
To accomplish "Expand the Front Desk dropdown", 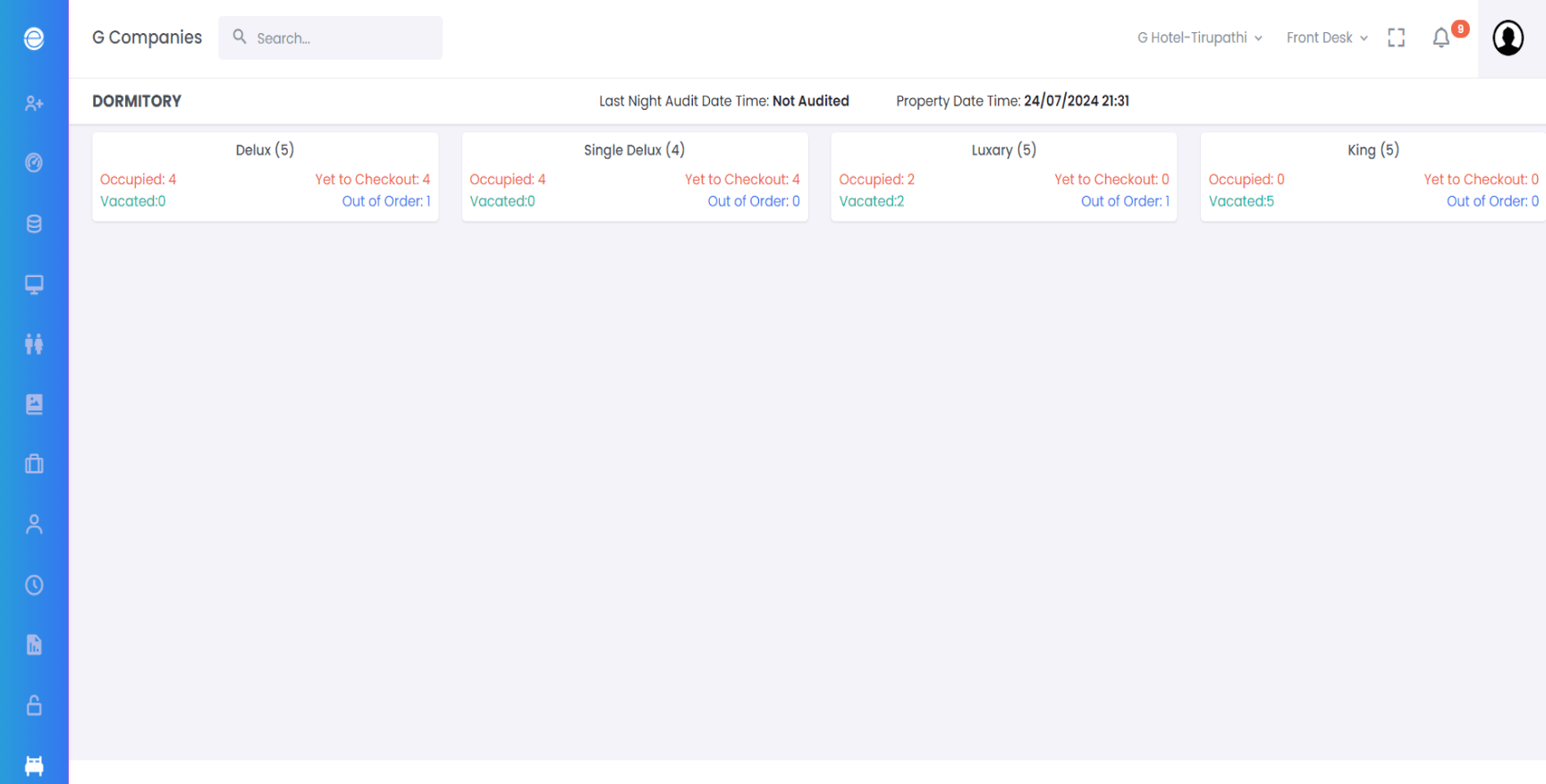I will coord(1326,38).
